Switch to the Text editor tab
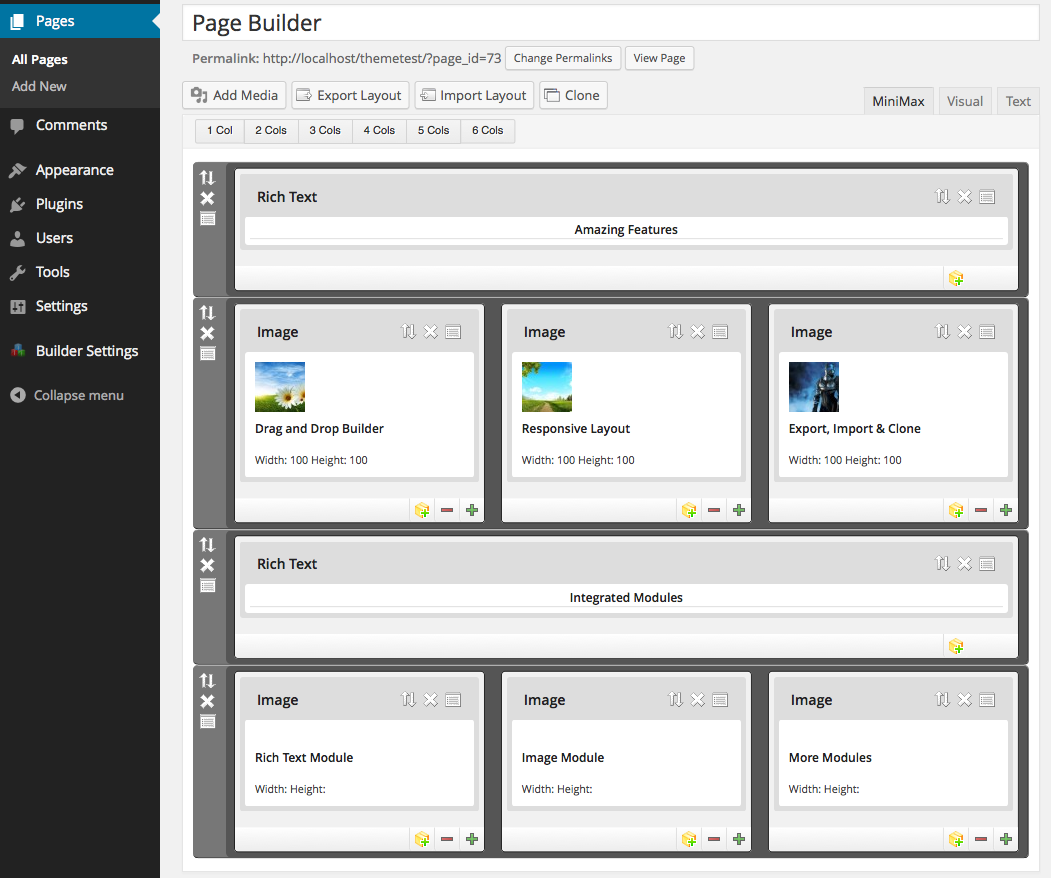The image size is (1051, 878). coord(1017,100)
